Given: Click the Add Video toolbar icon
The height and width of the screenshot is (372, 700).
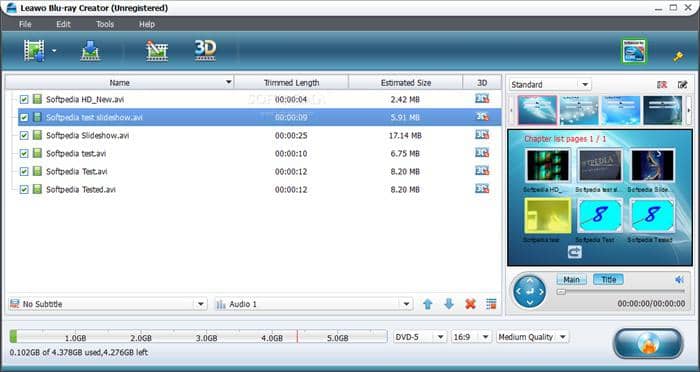Looking at the screenshot, I should 34,50.
